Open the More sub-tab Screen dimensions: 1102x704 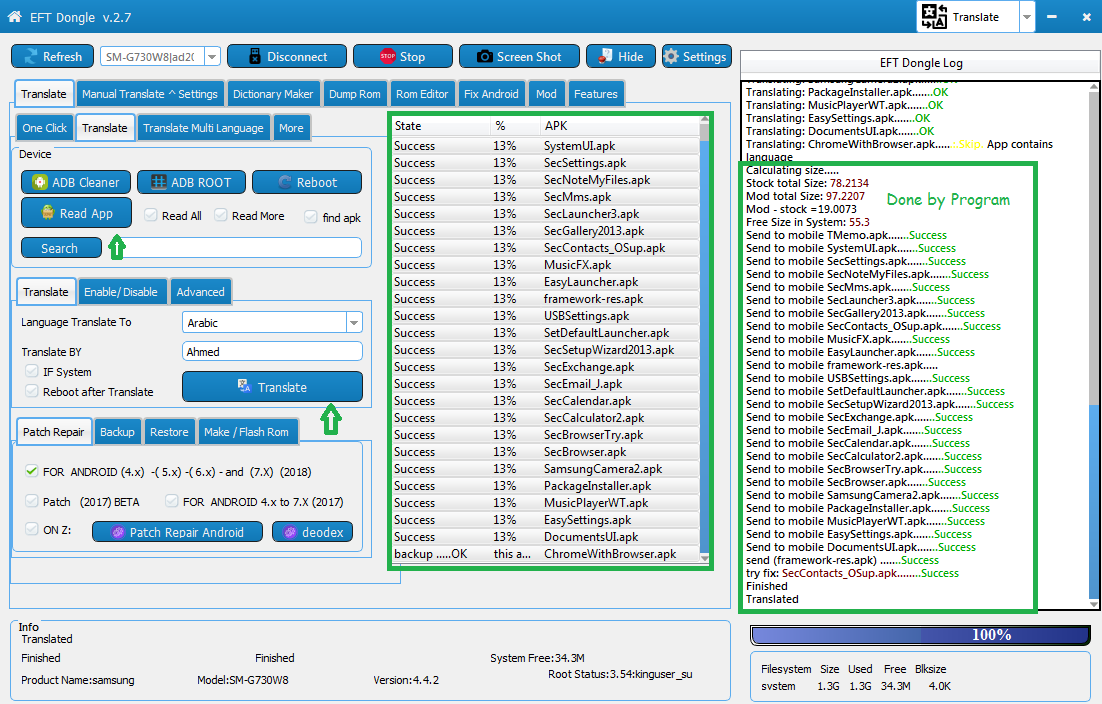pos(291,128)
